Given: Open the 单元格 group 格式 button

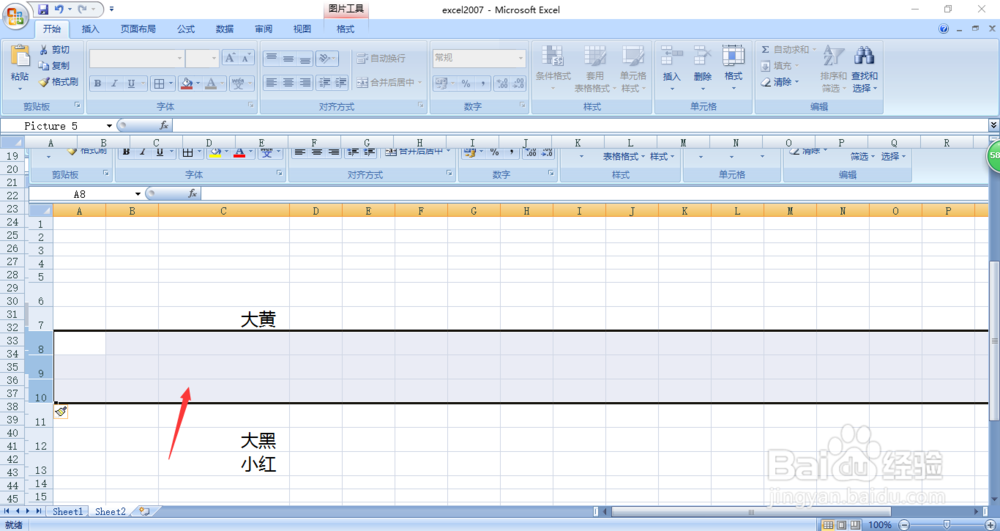Looking at the screenshot, I should pyautogui.click(x=733, y=68).
